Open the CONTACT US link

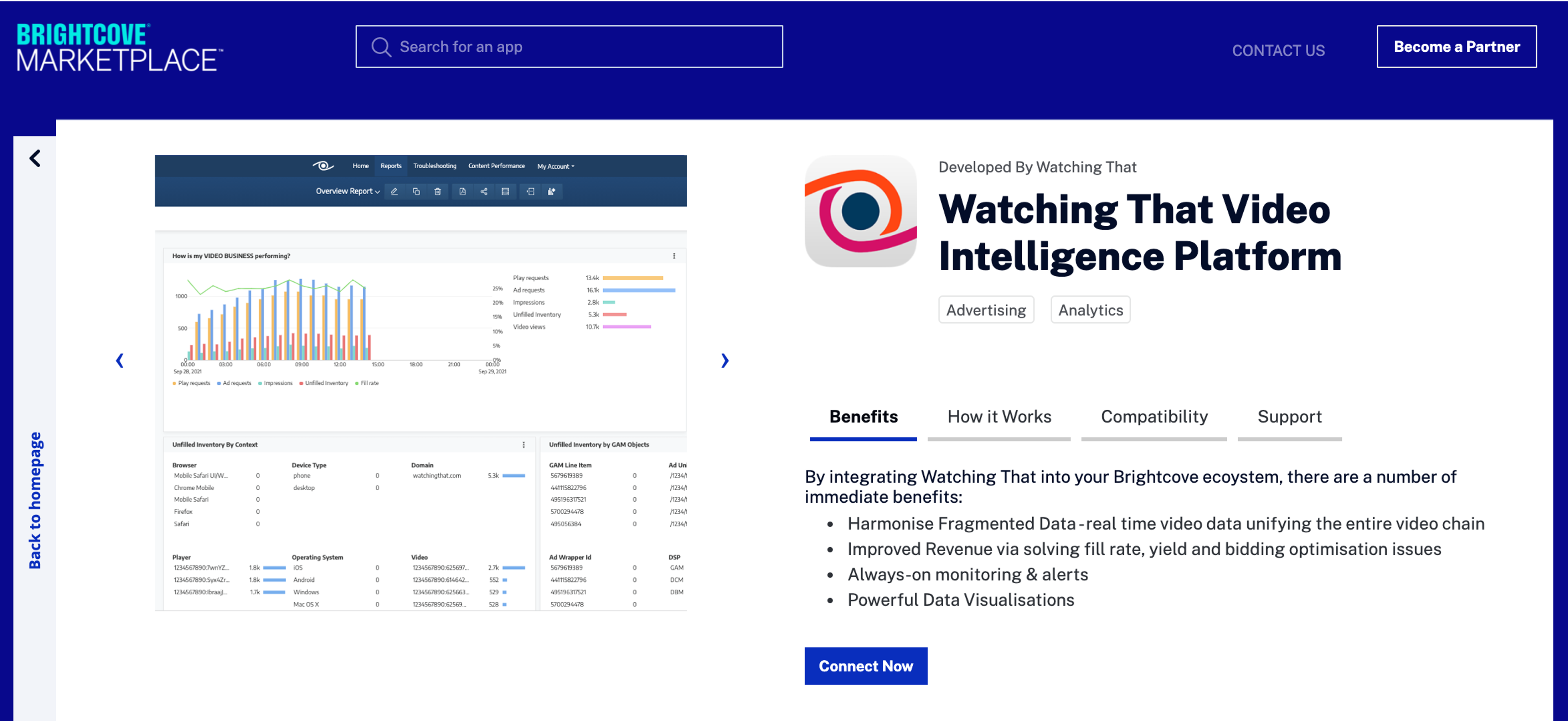coord(1278,51)
